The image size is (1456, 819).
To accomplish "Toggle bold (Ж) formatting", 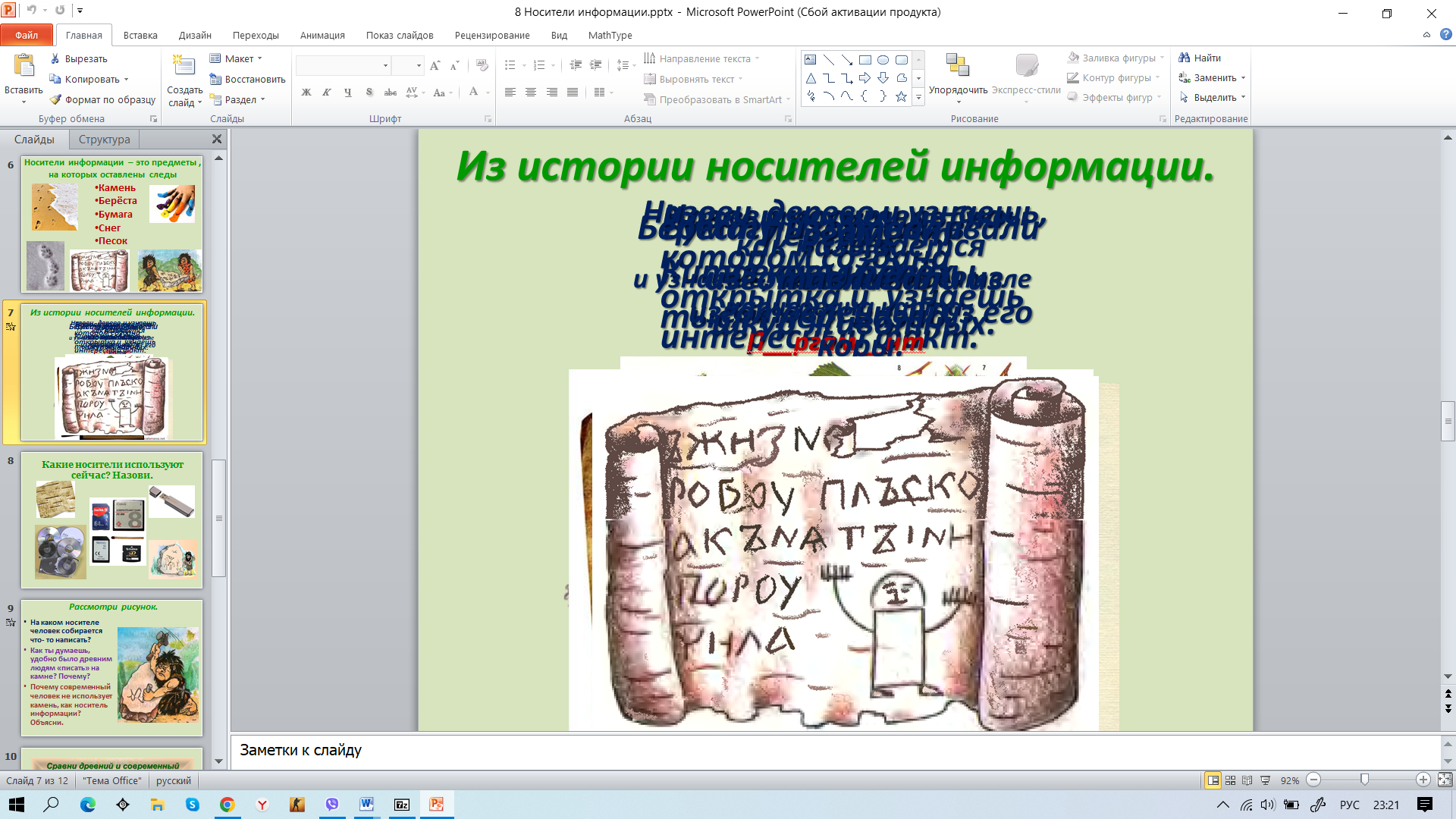I will click(x=306, y=93).
